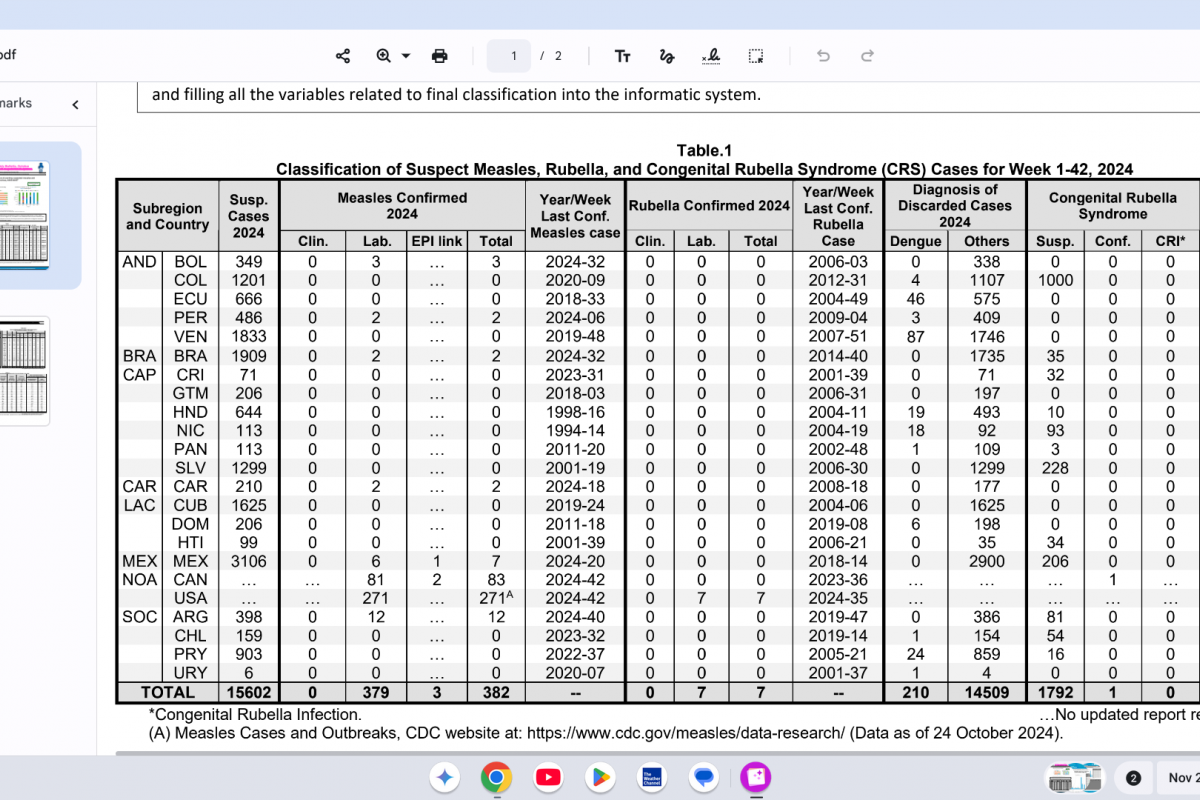
Task: Click the zoom magnifier icon
Action: [x=383, y=56]
